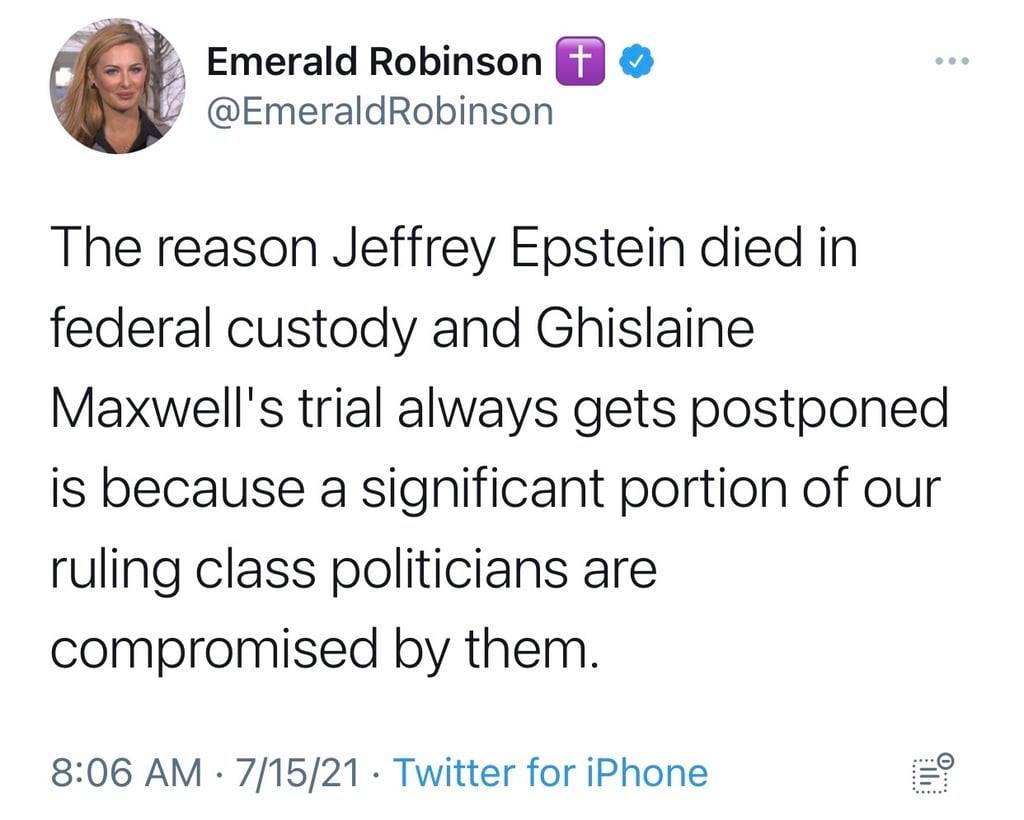Click the purple cross emoji badge
This screenshot has height=820, width=1024.
pyautogui.click(x=580, y=63)
